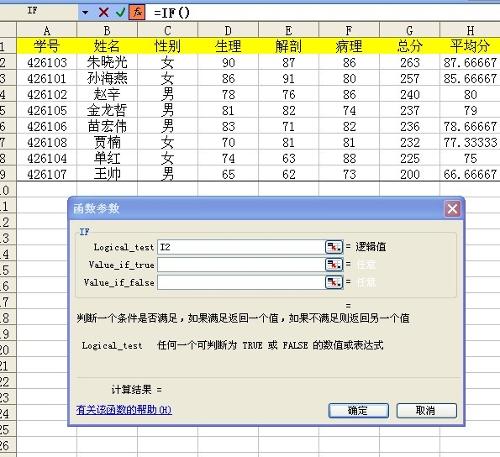500x457 pixels.
Task: Collapse dialog via Value_if_true range selector icon
Action: (x=334, y=265)
